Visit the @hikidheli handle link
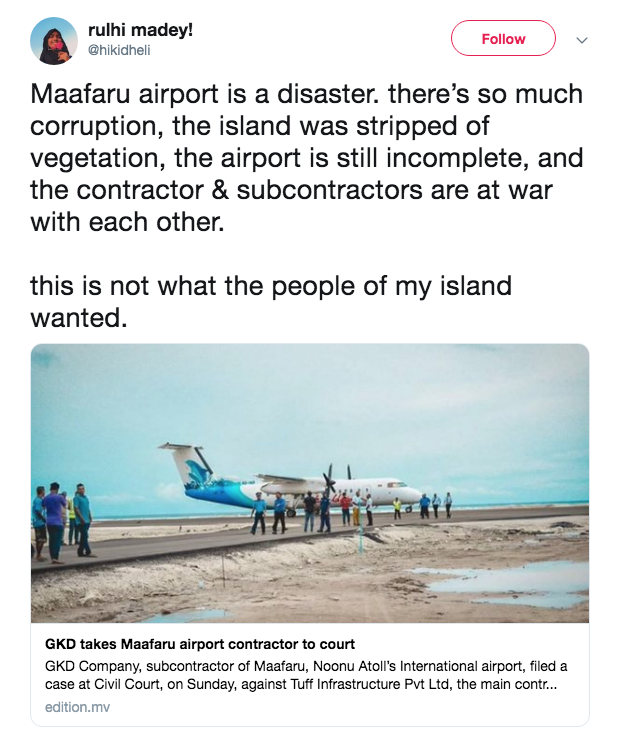The height and width of the screenshot is (739, 617). tap(119, 50)
